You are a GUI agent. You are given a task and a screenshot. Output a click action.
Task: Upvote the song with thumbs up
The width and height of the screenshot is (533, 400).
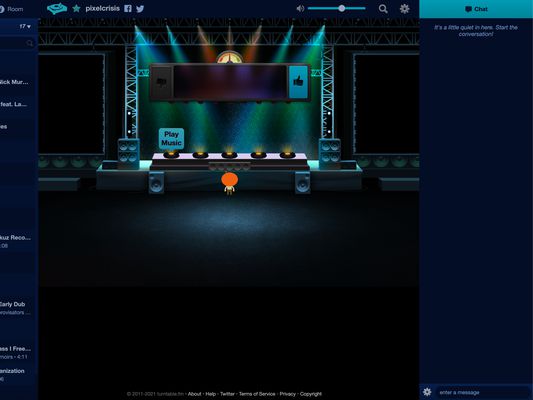[298, 82]
